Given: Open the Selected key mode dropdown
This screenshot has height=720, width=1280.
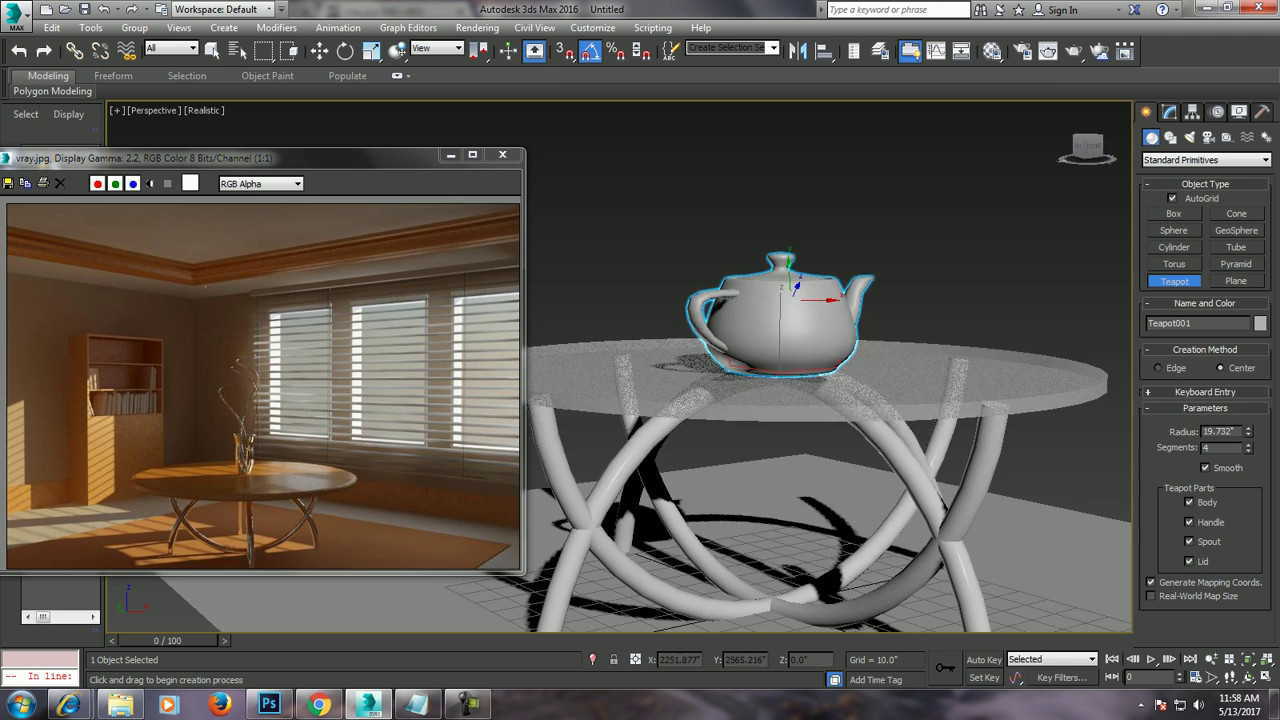Looking at the screenshot, I should (1052, 659).
